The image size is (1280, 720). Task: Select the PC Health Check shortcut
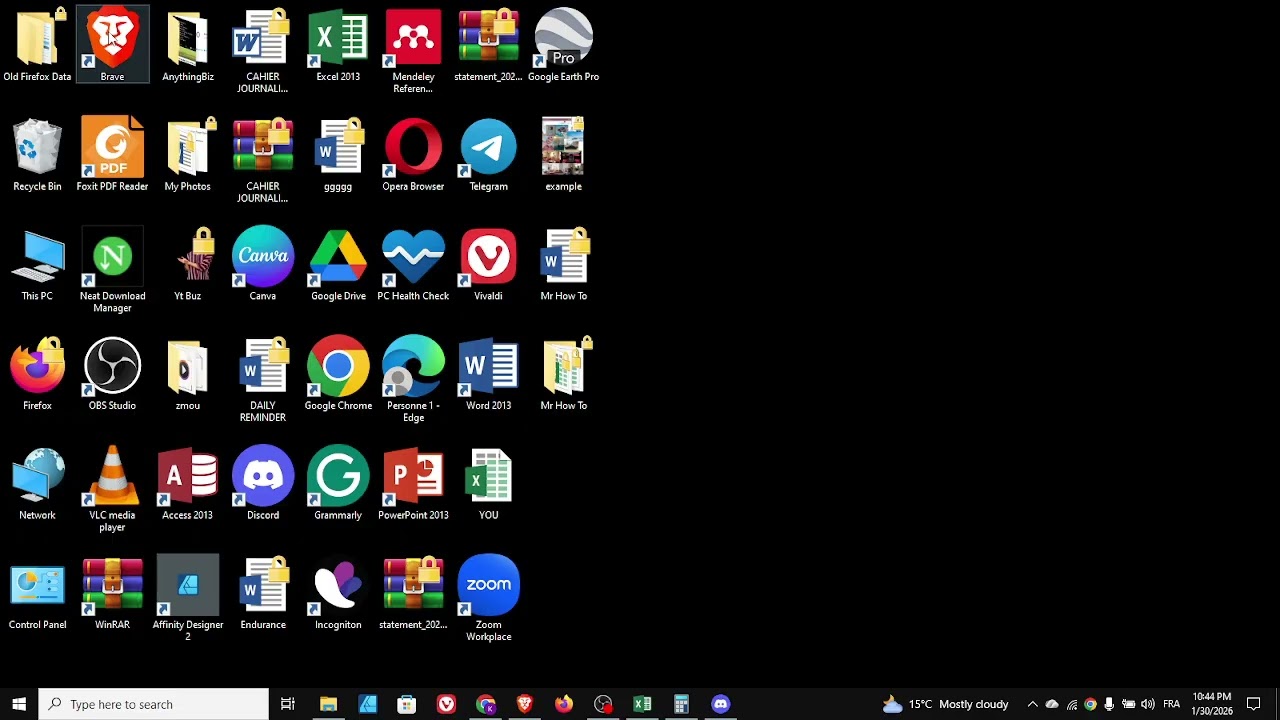(x=413, y=265)
